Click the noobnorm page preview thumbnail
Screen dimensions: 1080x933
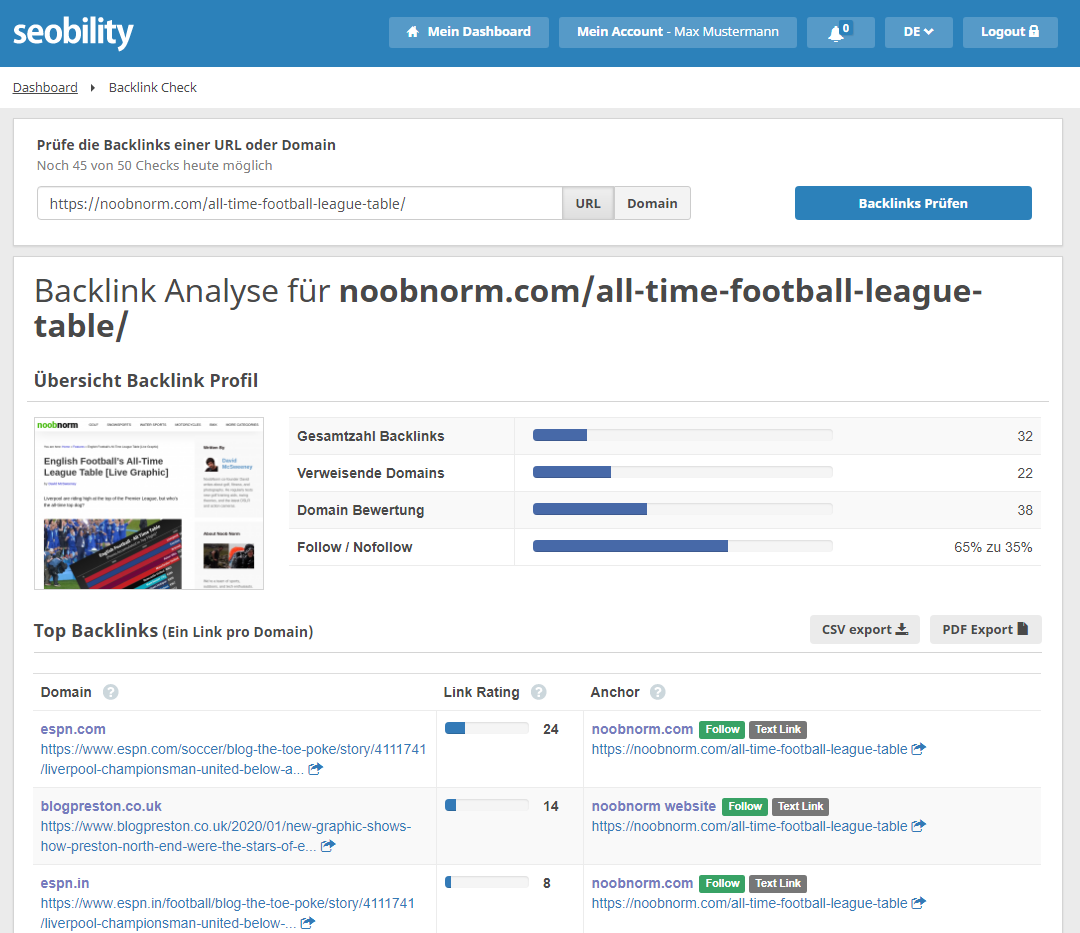[149, 503]
